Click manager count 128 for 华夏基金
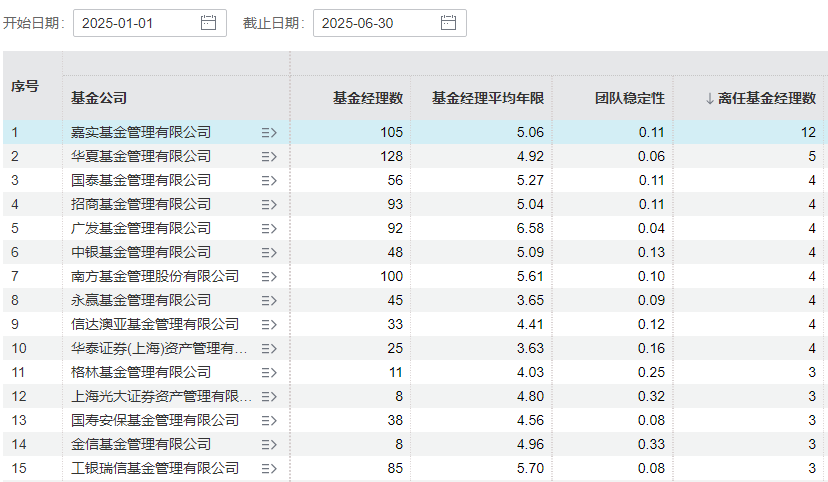 (391, 156)
